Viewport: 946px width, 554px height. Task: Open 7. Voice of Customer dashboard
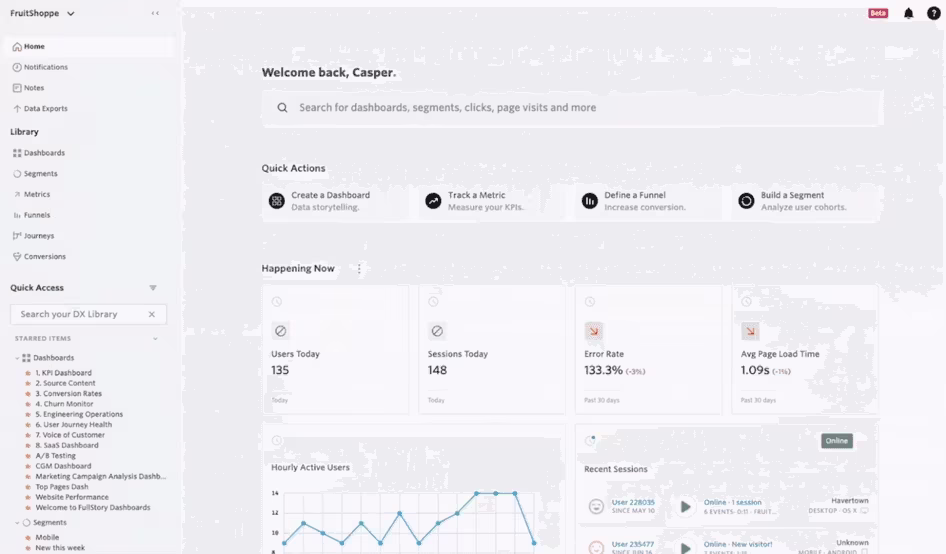[70, 435]
